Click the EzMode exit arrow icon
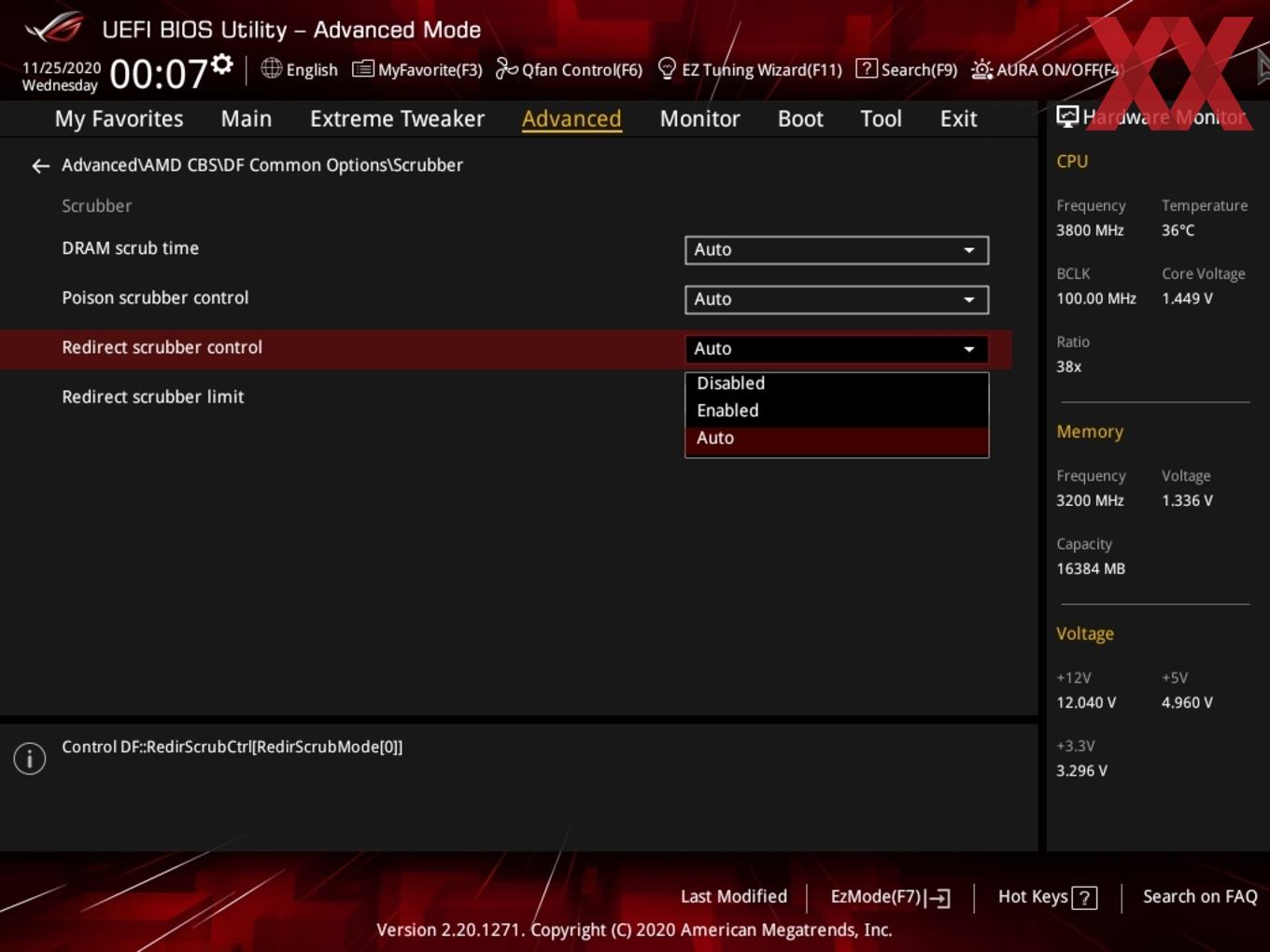1270x952 pixels. 938,898
